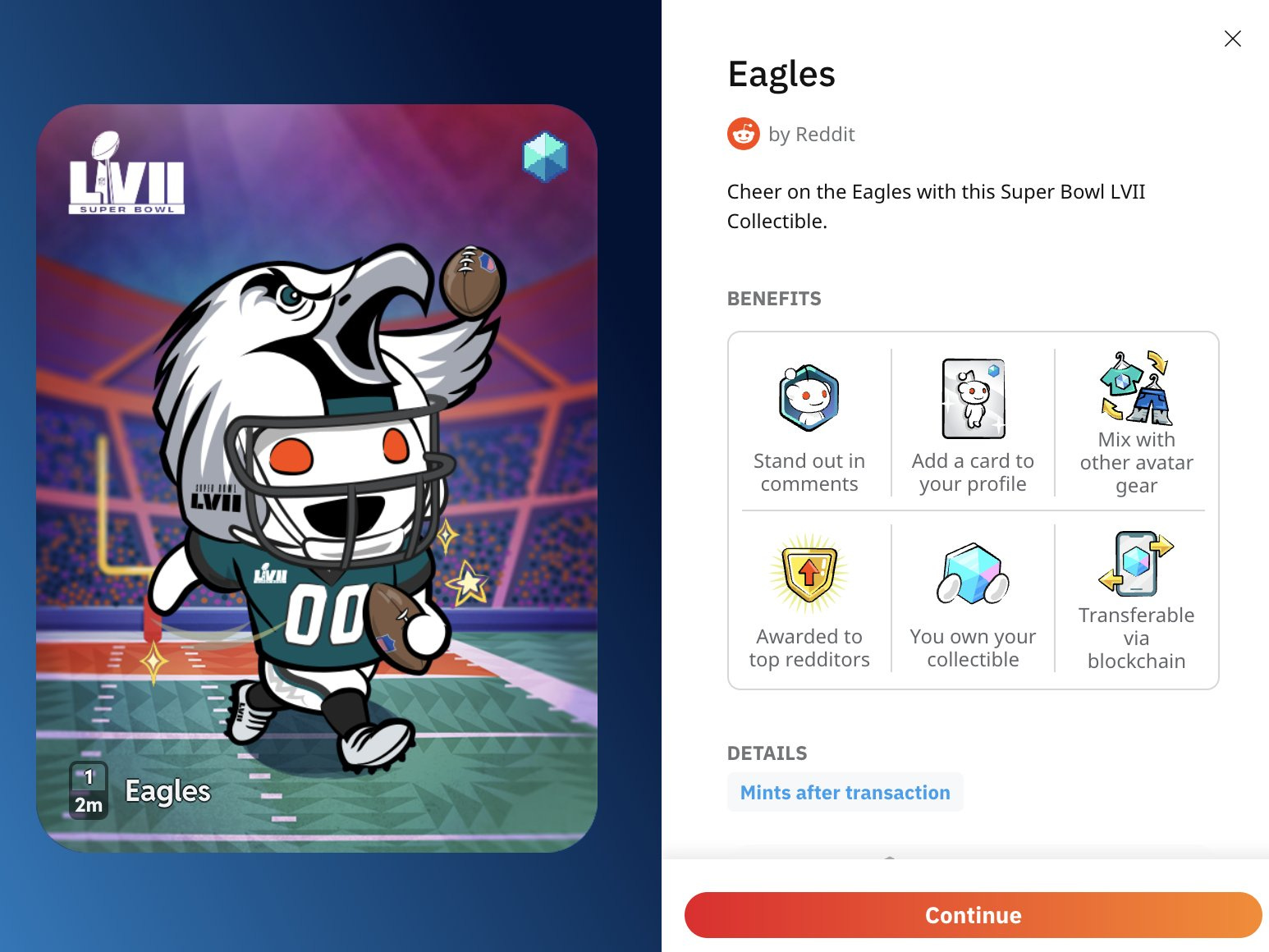This screenshot has width=1269, height=952.
Task: Click the Reddit Snoo avatar icon
Action: click(744, 134)
